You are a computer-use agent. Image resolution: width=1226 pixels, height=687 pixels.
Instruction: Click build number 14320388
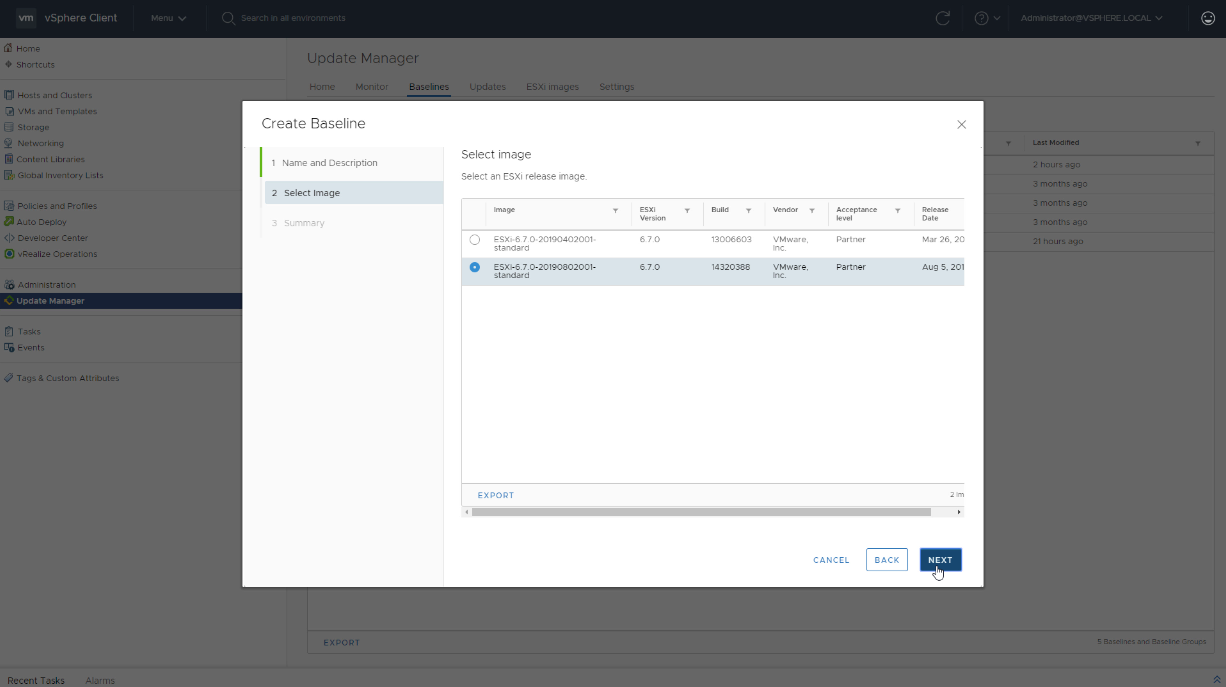(731, 267)
